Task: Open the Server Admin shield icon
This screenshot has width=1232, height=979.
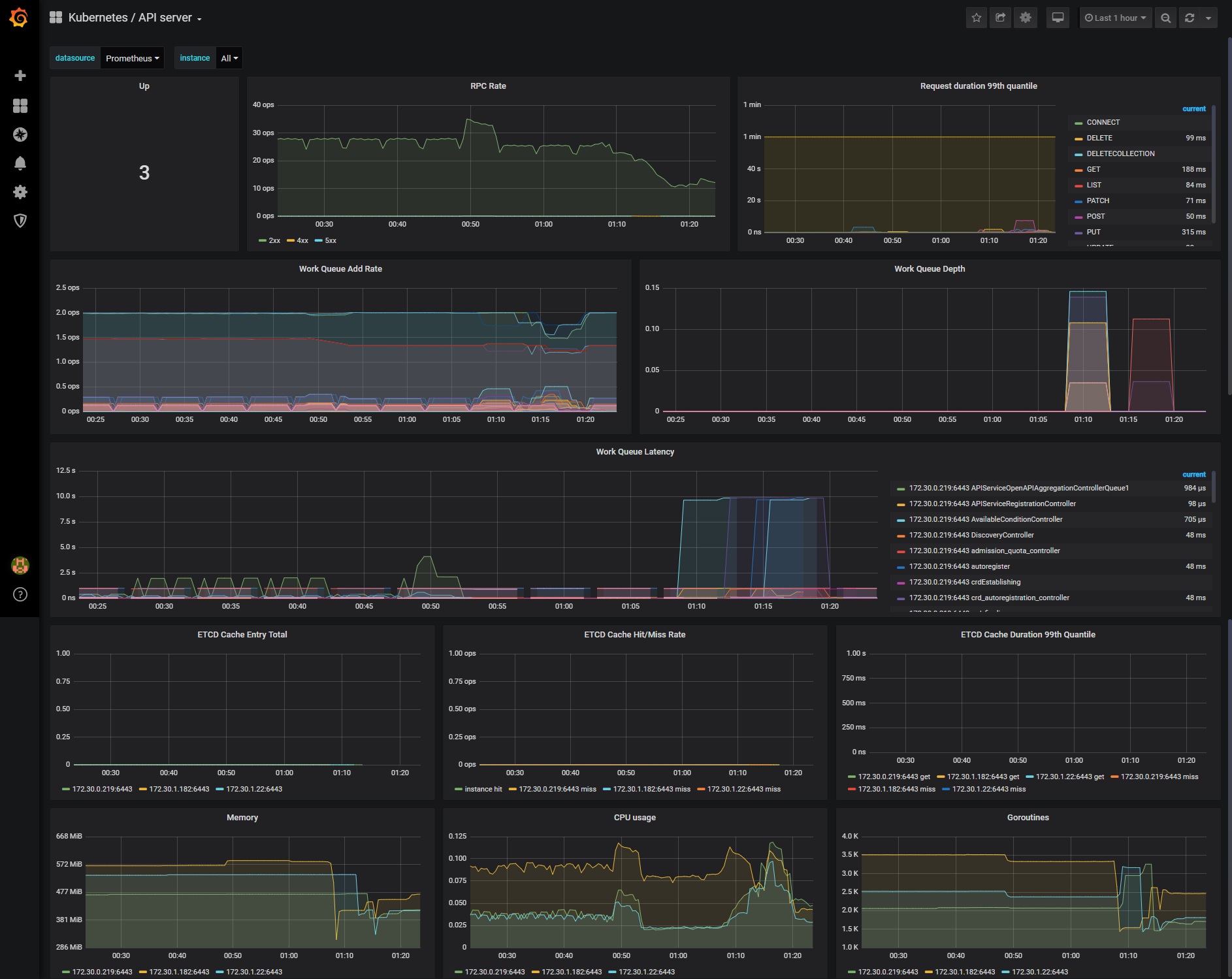Action: click(20, 221)
